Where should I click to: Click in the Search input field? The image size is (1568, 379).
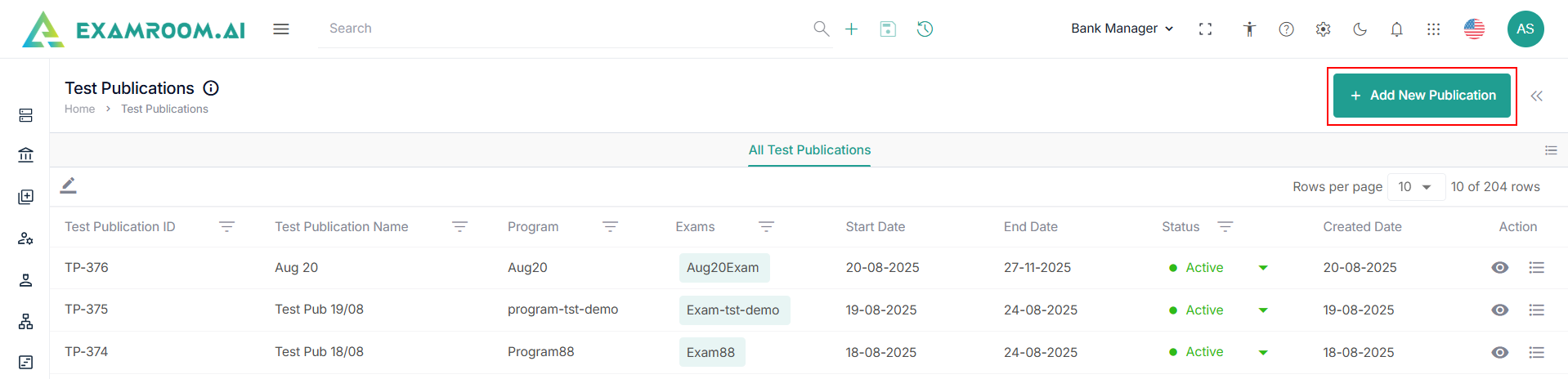tap(564, 29)
